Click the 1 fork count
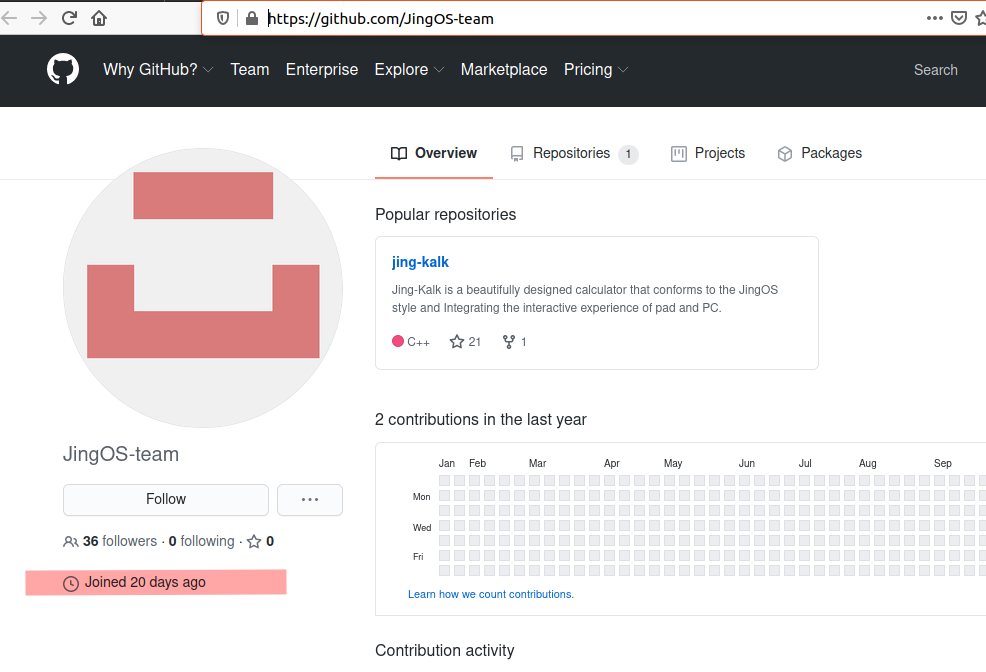 click(523, 341)
